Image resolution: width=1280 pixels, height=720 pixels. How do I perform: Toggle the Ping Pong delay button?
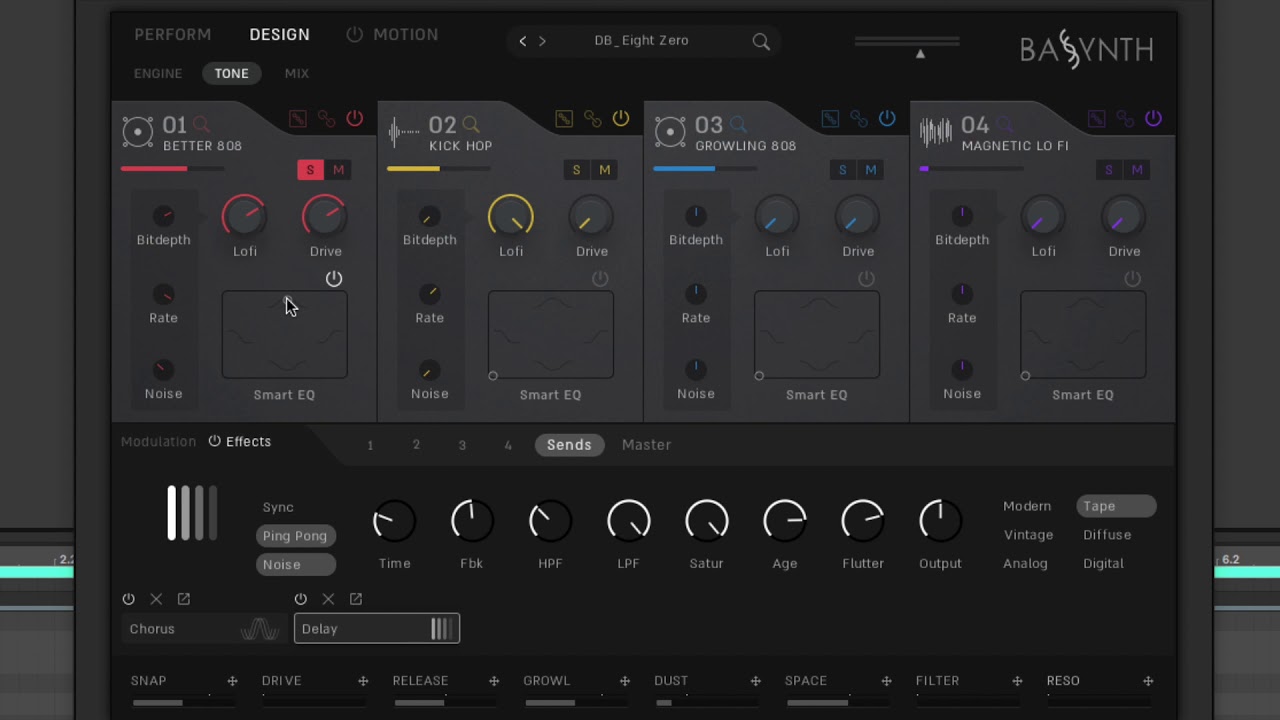coord(295,536)
